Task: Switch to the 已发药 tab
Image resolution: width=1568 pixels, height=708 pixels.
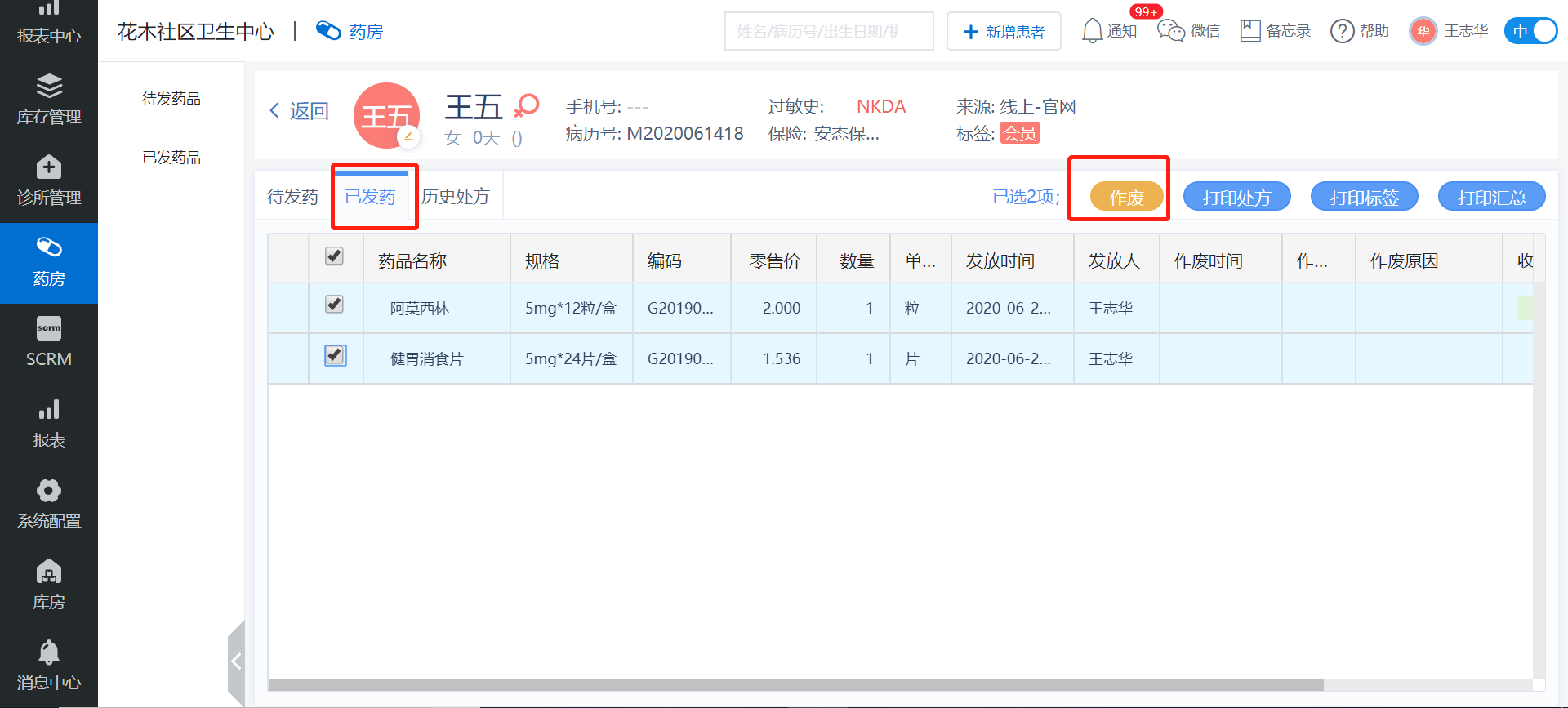Action: (x=370, y=197)
